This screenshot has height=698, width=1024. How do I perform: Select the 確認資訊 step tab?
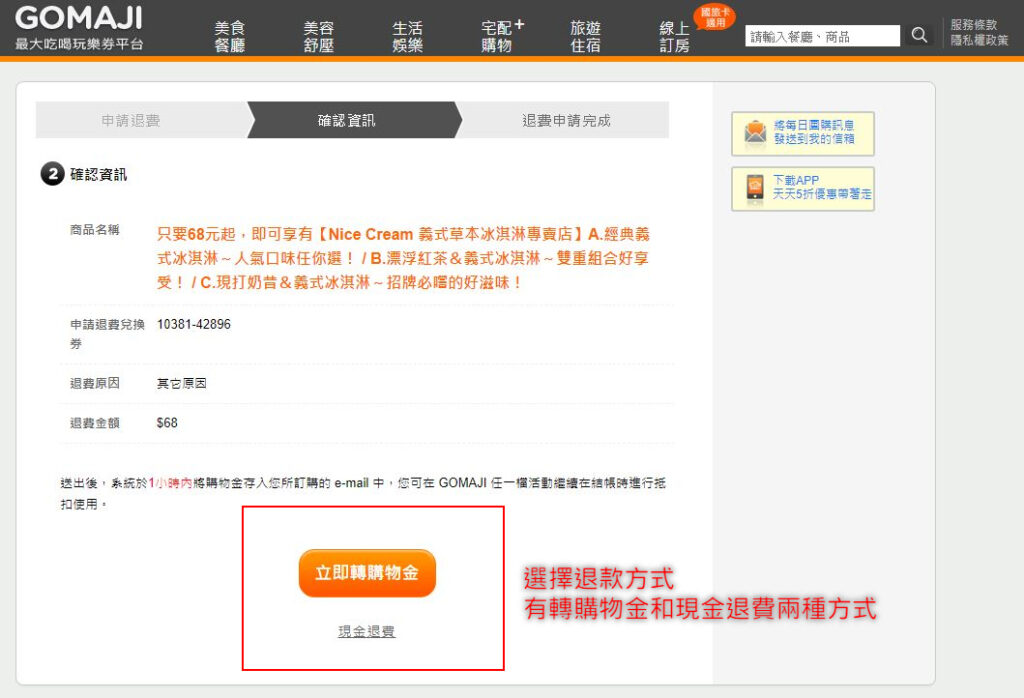point(346,120)
